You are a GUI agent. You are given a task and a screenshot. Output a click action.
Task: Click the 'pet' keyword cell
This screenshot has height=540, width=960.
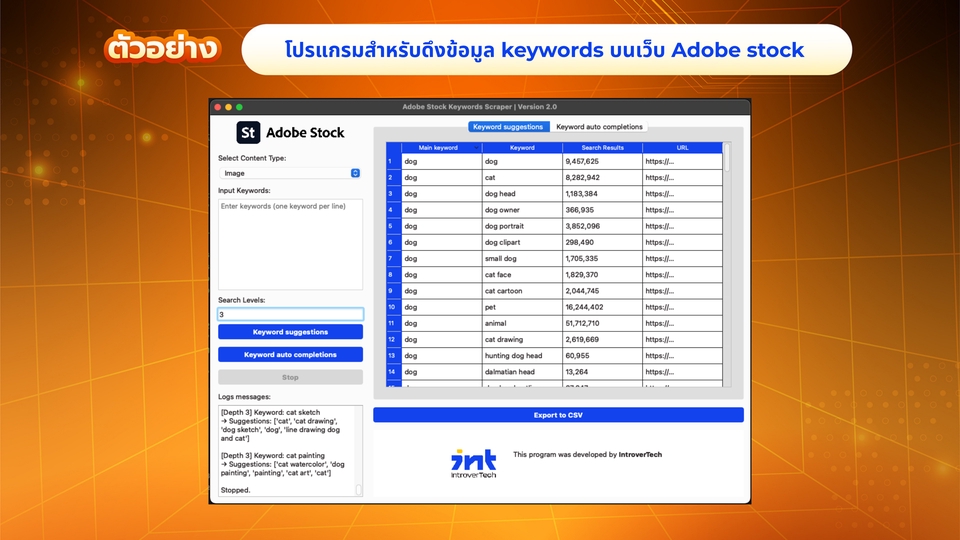pyautogui.click(x=522, y=307)
